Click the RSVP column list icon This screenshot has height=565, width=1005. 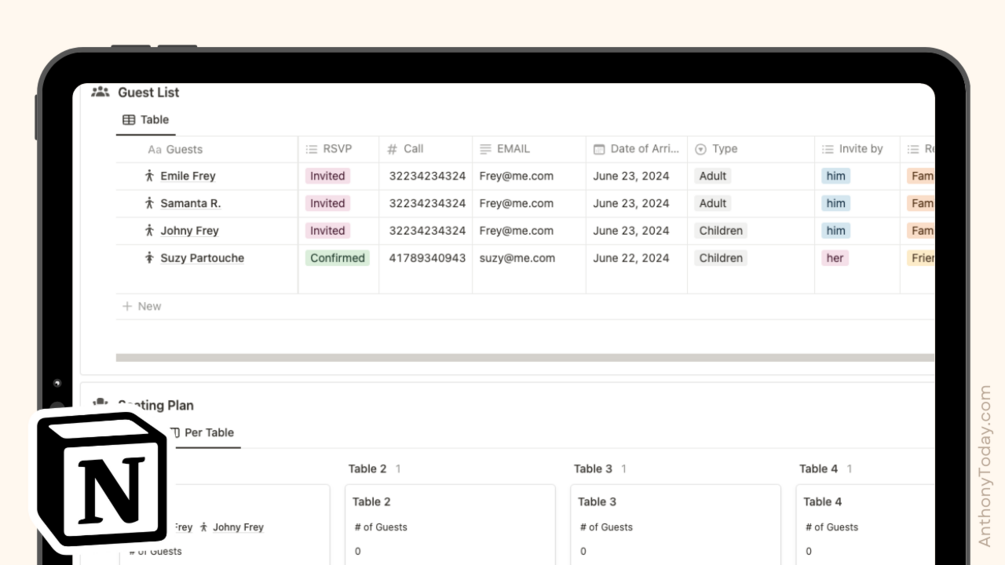pyautogui.click(x=311, y=149)
